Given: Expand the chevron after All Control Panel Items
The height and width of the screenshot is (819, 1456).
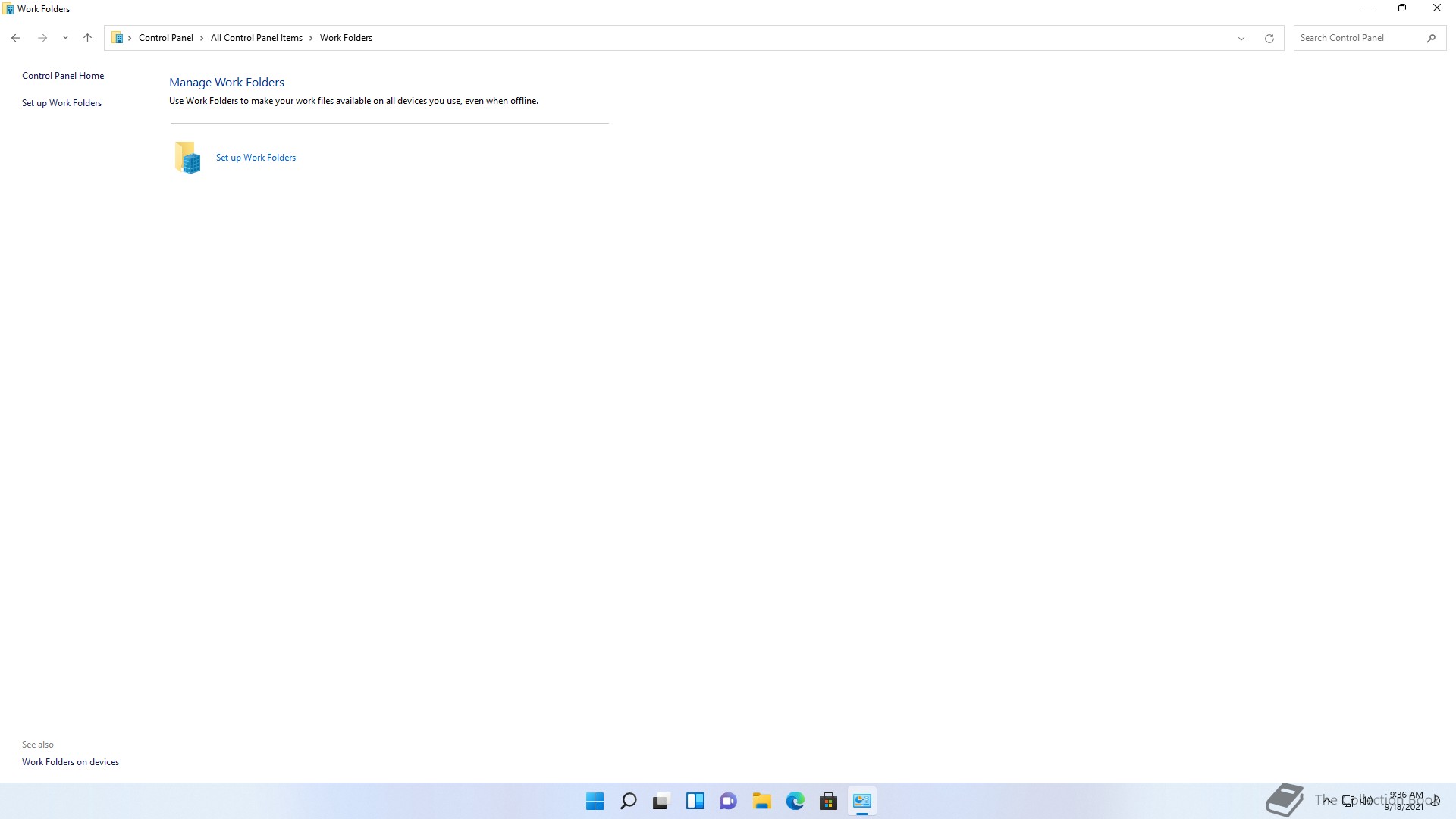Looking at the screenshot, I should point(311,38).
